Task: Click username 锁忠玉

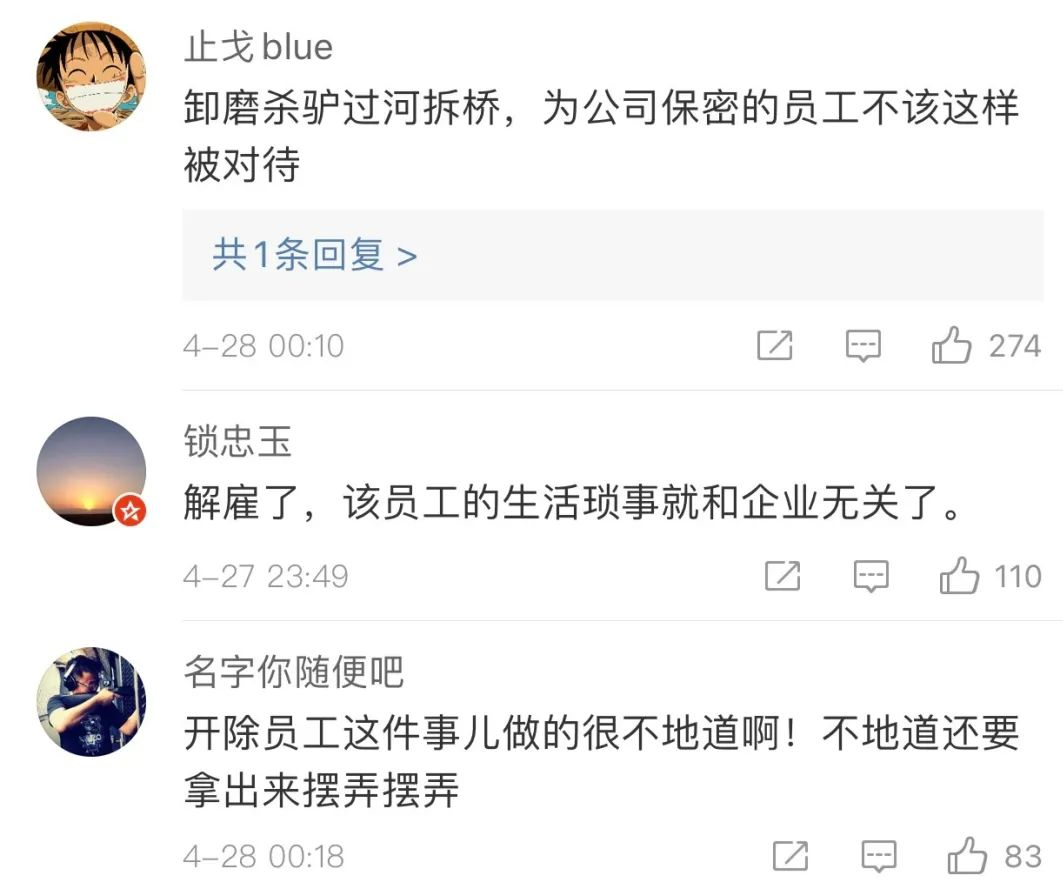Action: (x=238, y=441)
